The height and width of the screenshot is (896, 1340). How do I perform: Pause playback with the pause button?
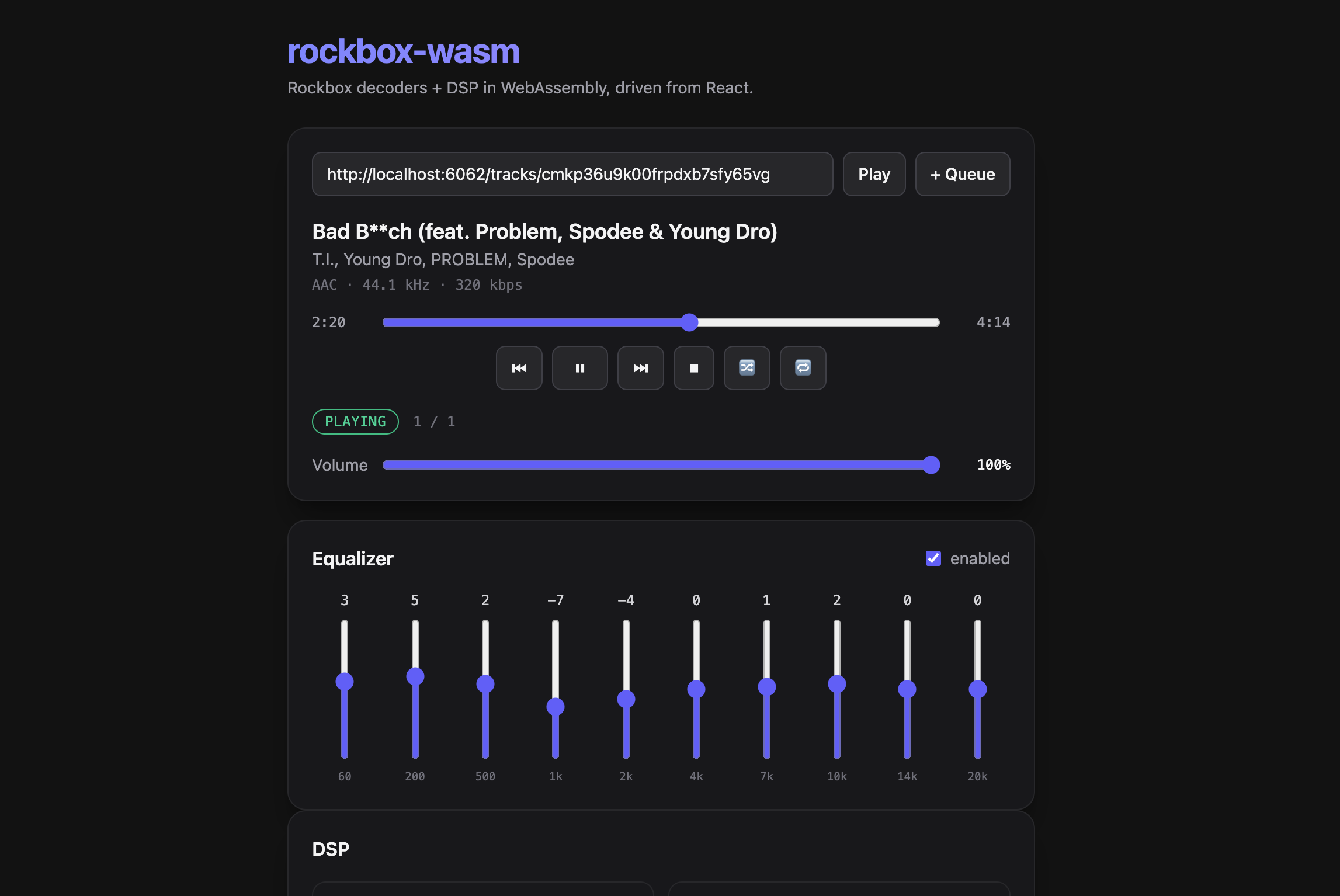579,368
